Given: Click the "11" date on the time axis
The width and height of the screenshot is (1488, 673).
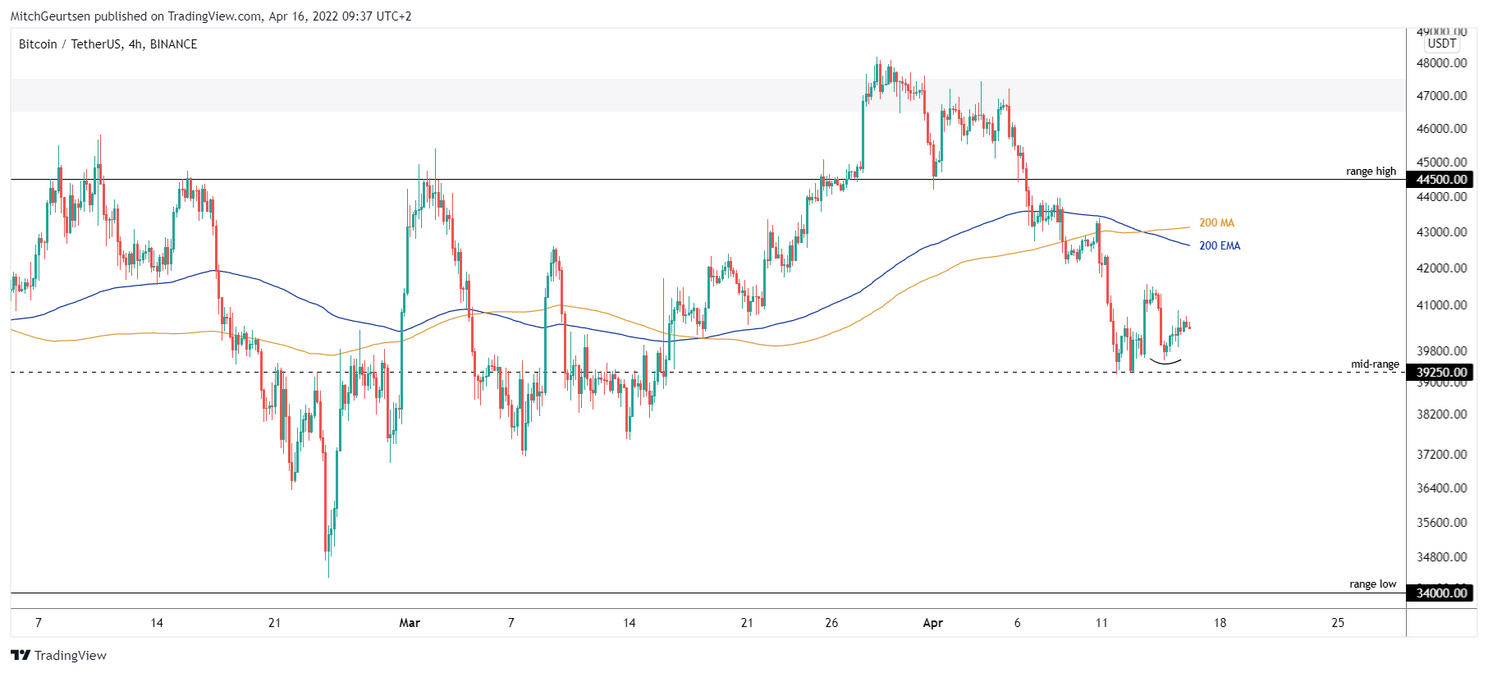Looking at the screenshot, I should pos(1102,622).
